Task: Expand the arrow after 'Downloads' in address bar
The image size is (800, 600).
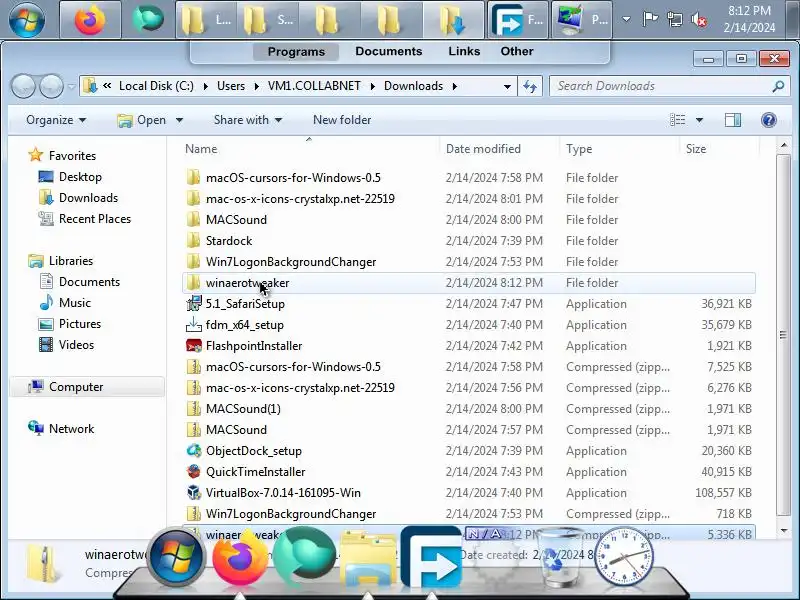Action: [455, 86]
